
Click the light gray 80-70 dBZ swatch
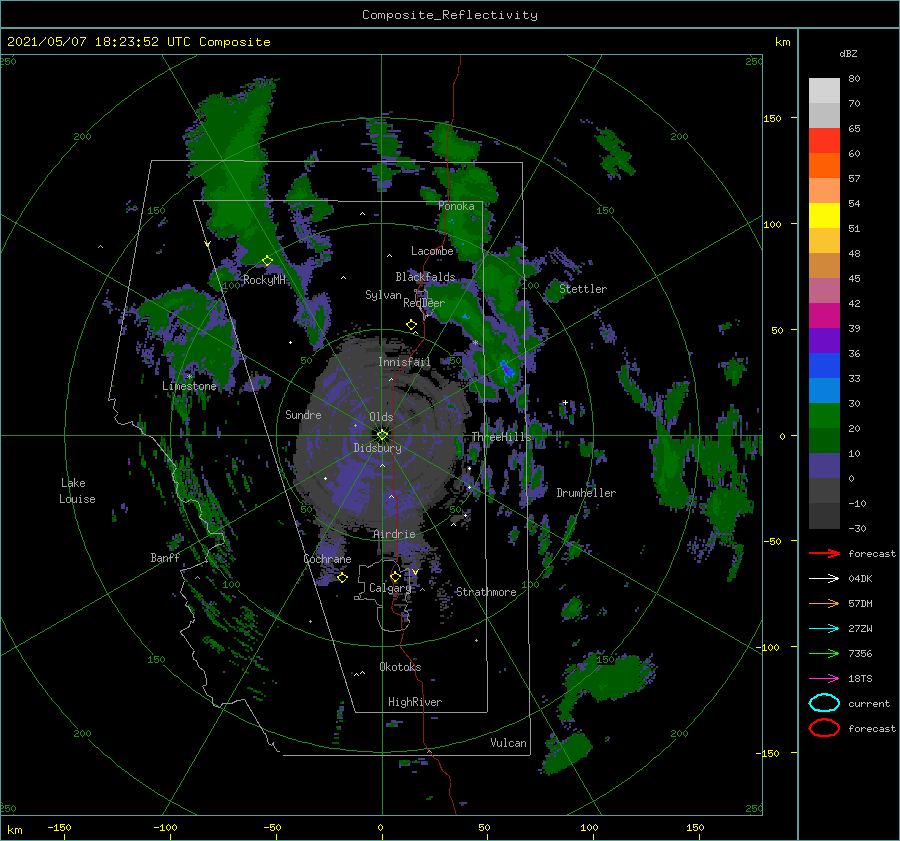tap(824, 91)
